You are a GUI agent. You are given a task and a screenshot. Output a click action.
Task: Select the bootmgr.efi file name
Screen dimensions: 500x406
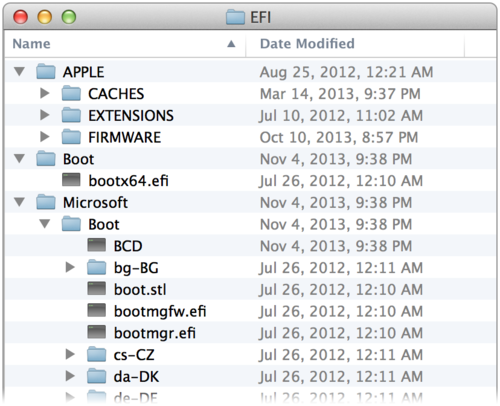(155, 333)
